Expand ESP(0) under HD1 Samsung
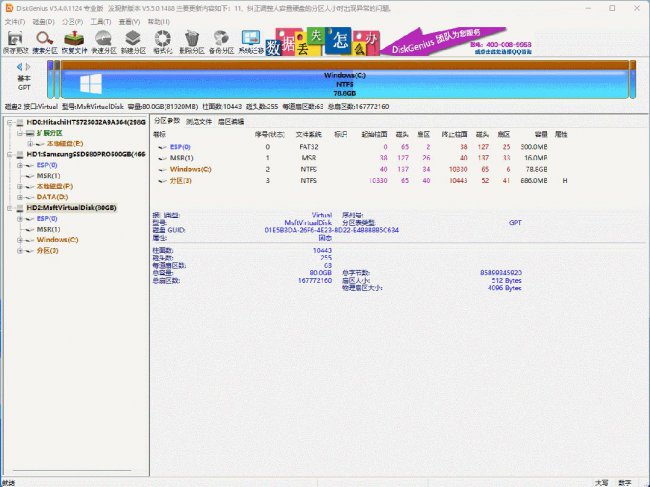 click(x=19, y=165)
